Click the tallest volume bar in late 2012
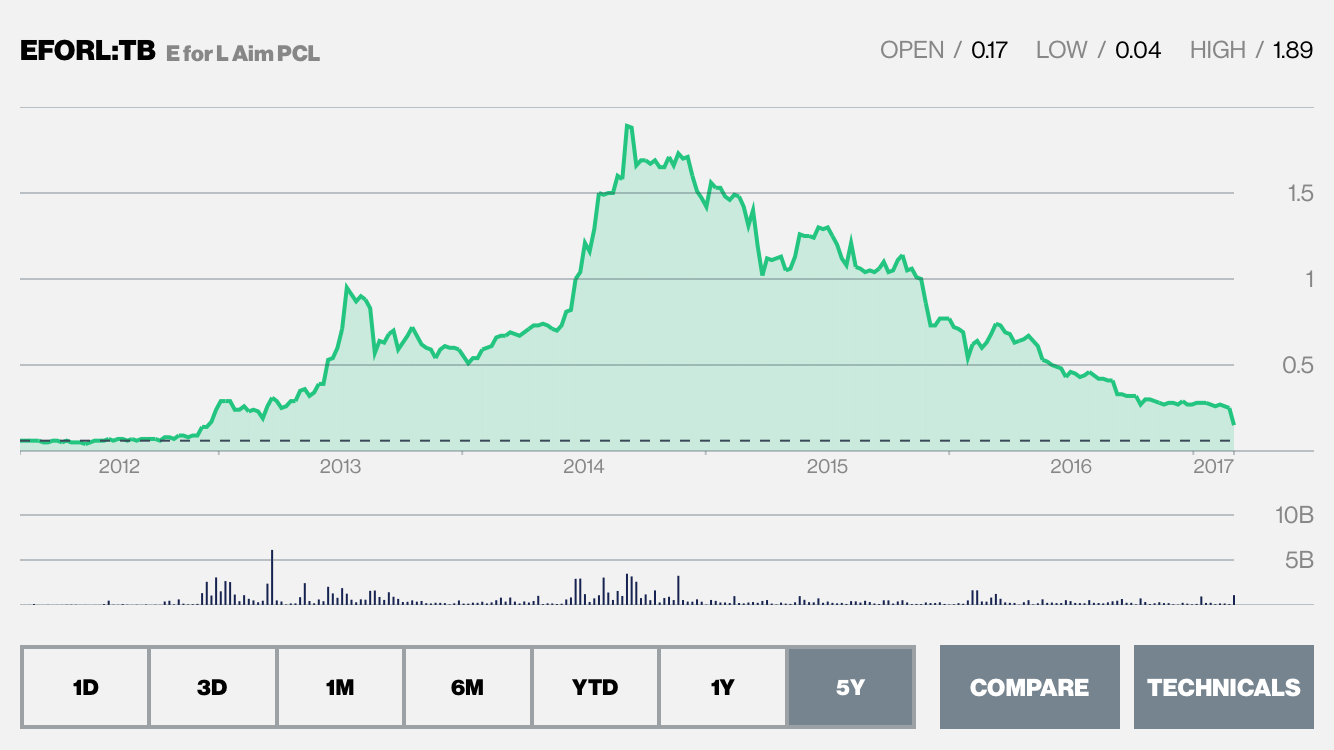The image size is (1334, 750). pyautogui.click(x=272, y=577)
